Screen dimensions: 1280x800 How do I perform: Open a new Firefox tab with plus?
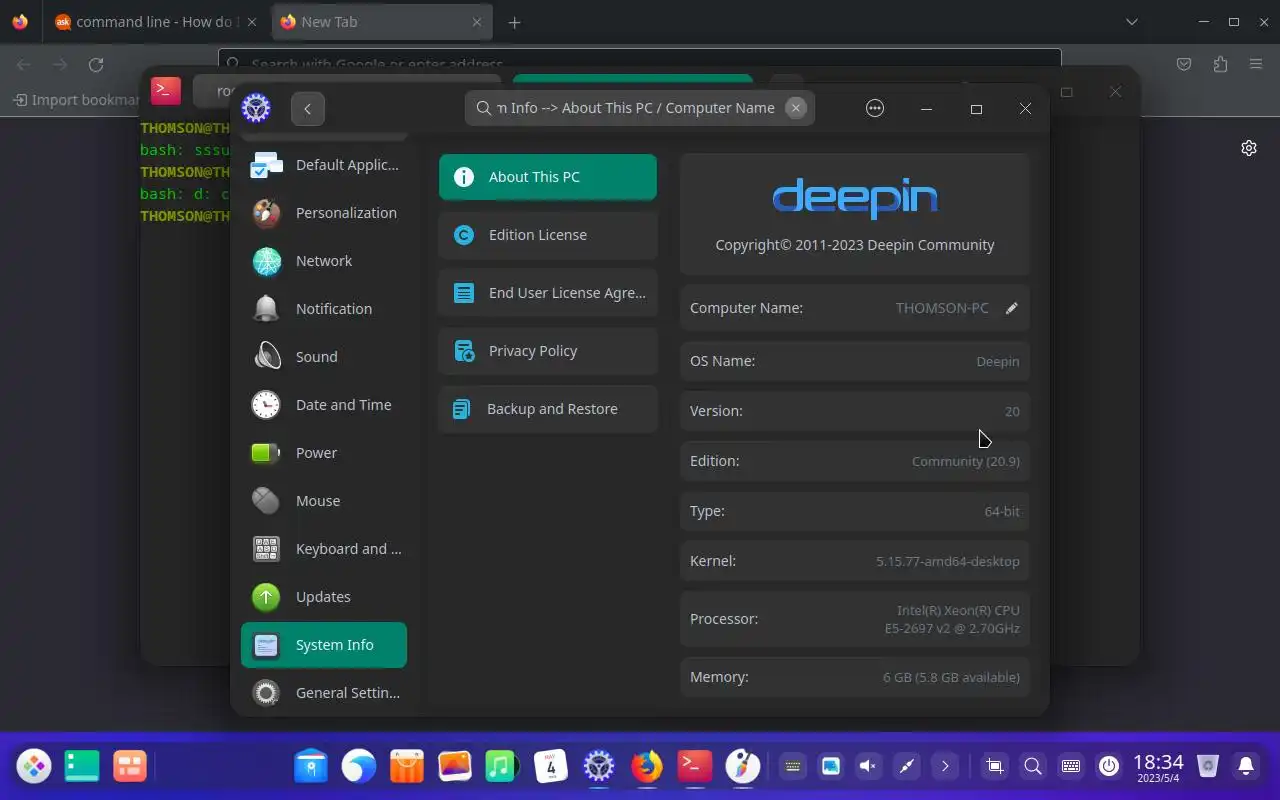coord(514,22)
